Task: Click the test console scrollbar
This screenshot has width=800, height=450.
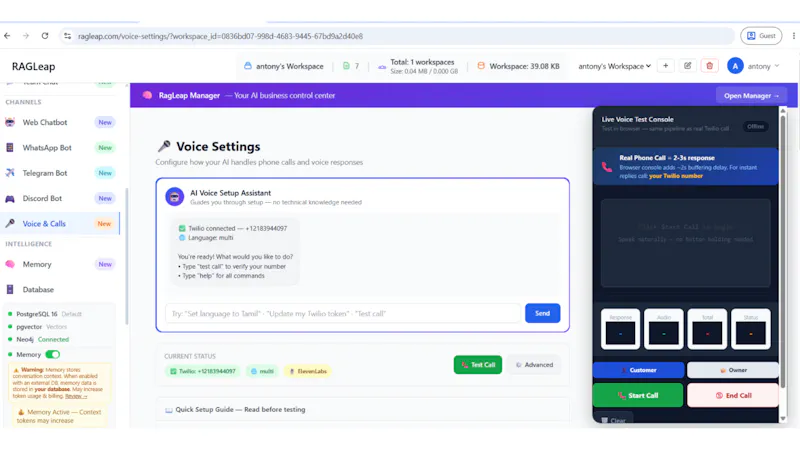Action: [x=783, y=250]
